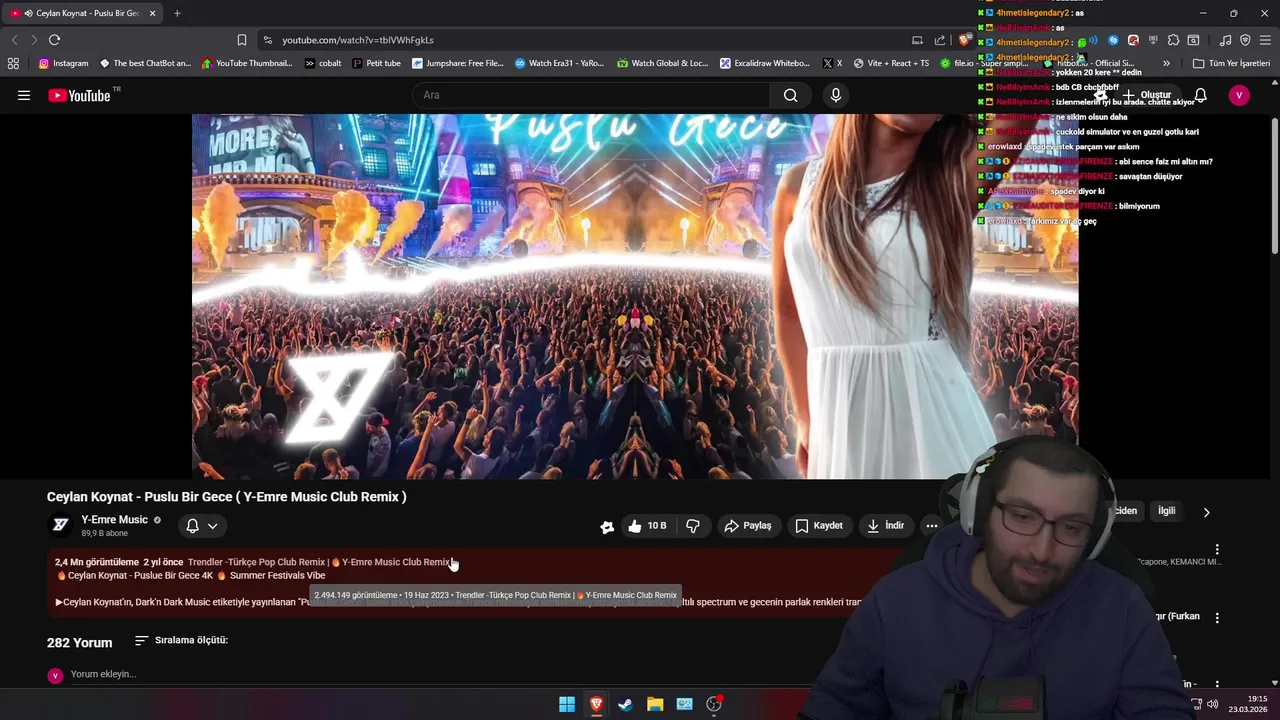
Task: Open three-dot menu of first suggested video
Action: click(x=1217, y=550)
